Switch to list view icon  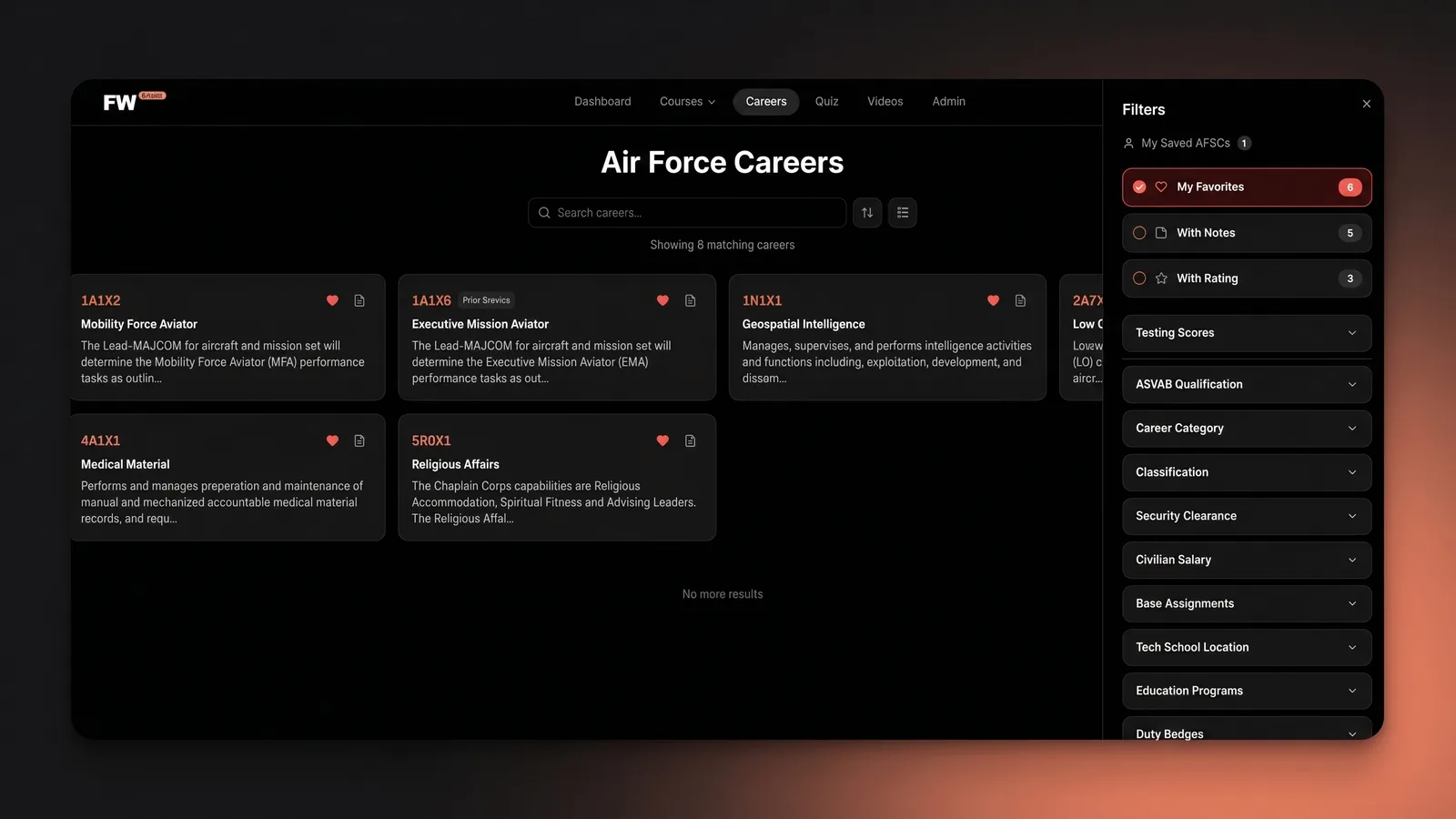pyautogui.click(x=903, y=213)
